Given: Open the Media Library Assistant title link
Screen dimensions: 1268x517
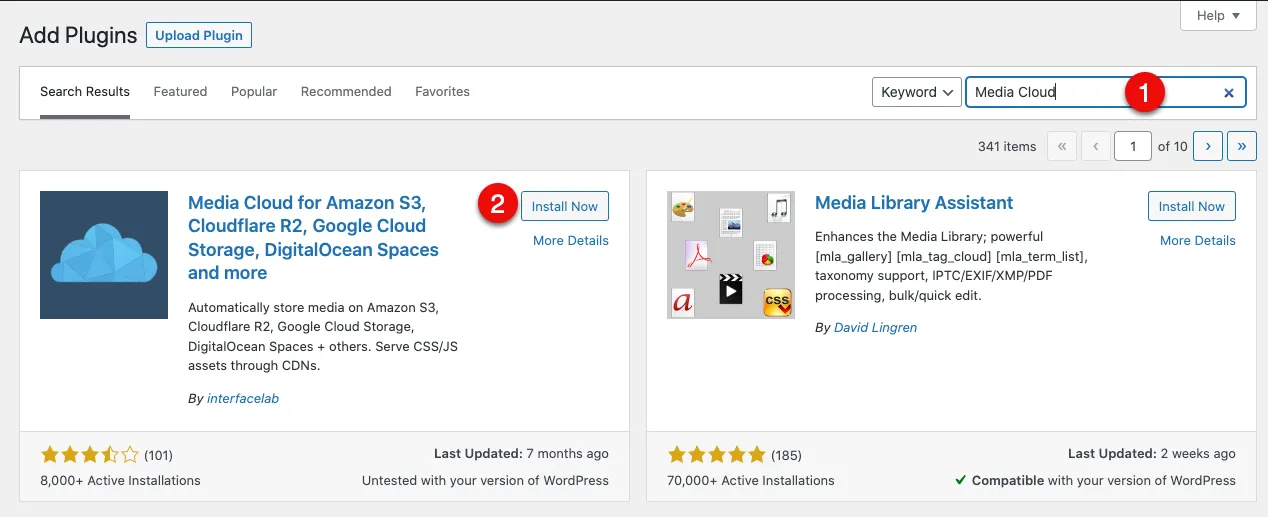Looking at the screenshot, I should tap(914, 203).
